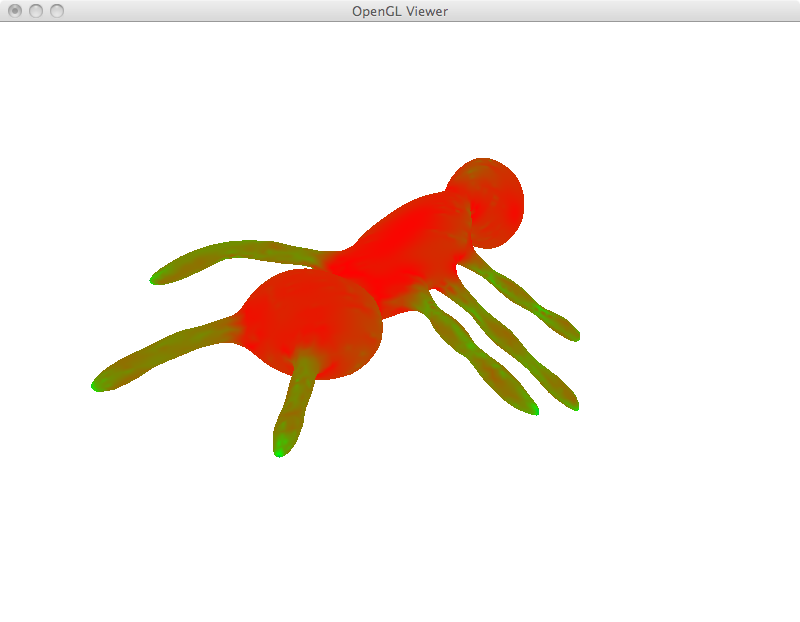Close the OpenGL Viewer window
Viewport: 800px width, 622px height.
tap(15, 11)
